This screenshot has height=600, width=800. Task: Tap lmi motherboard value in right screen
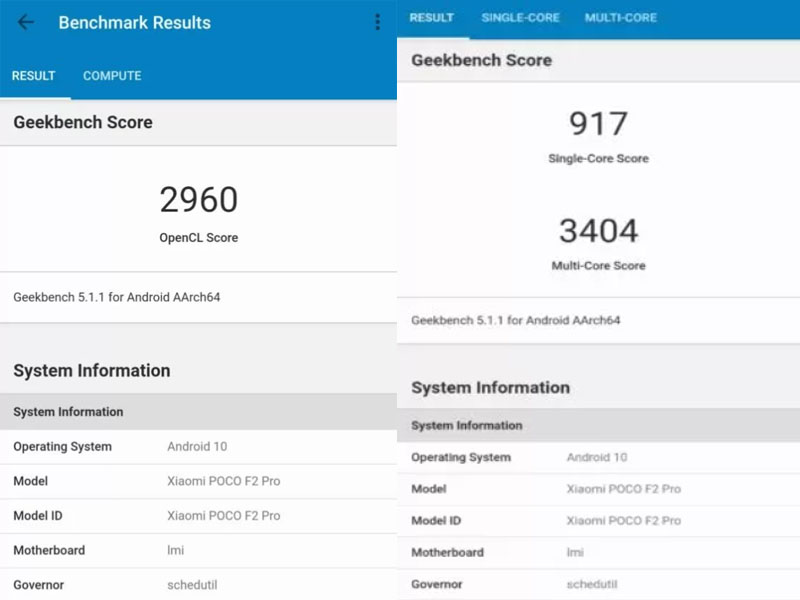point(576,553)
